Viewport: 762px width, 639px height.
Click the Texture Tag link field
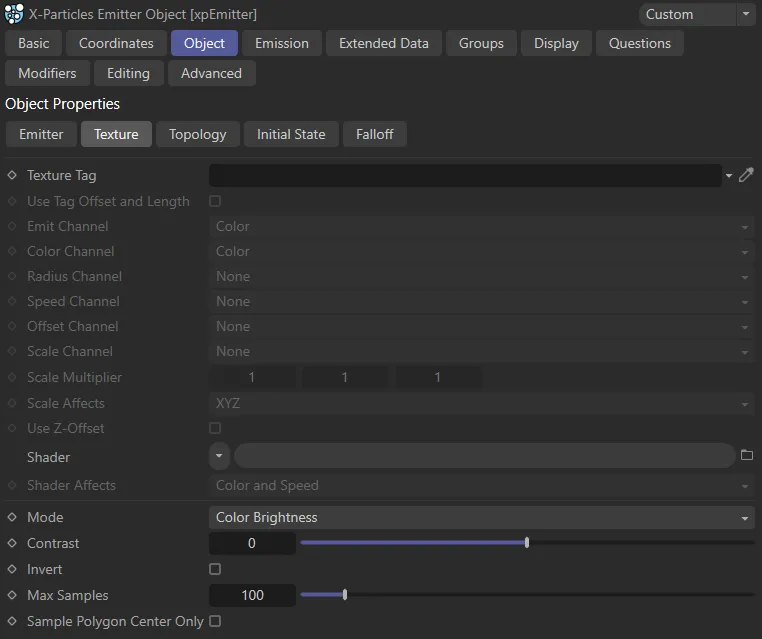465,175
